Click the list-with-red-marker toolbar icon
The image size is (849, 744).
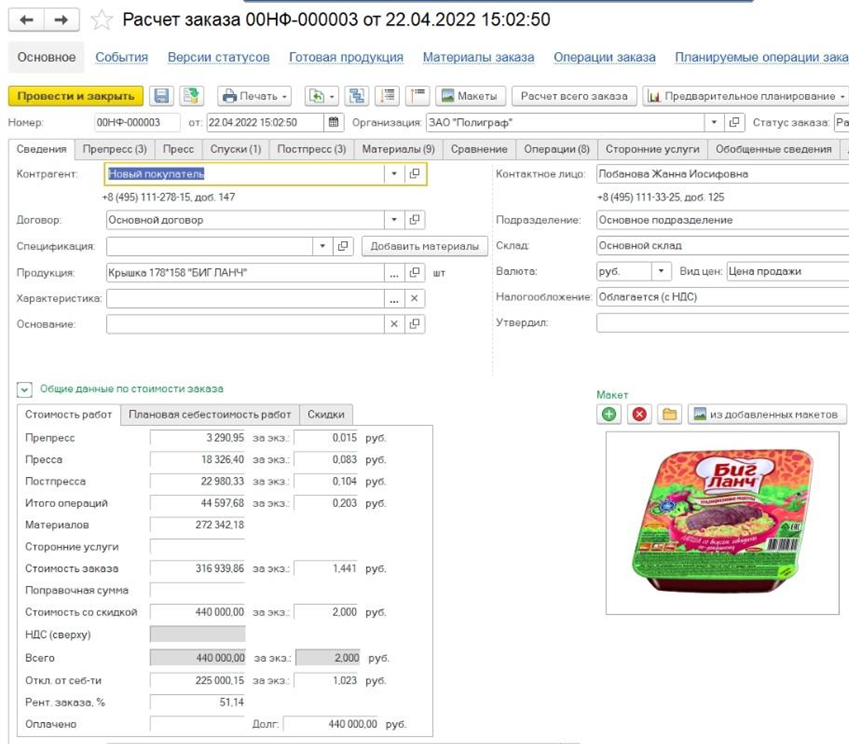point(387,96)
